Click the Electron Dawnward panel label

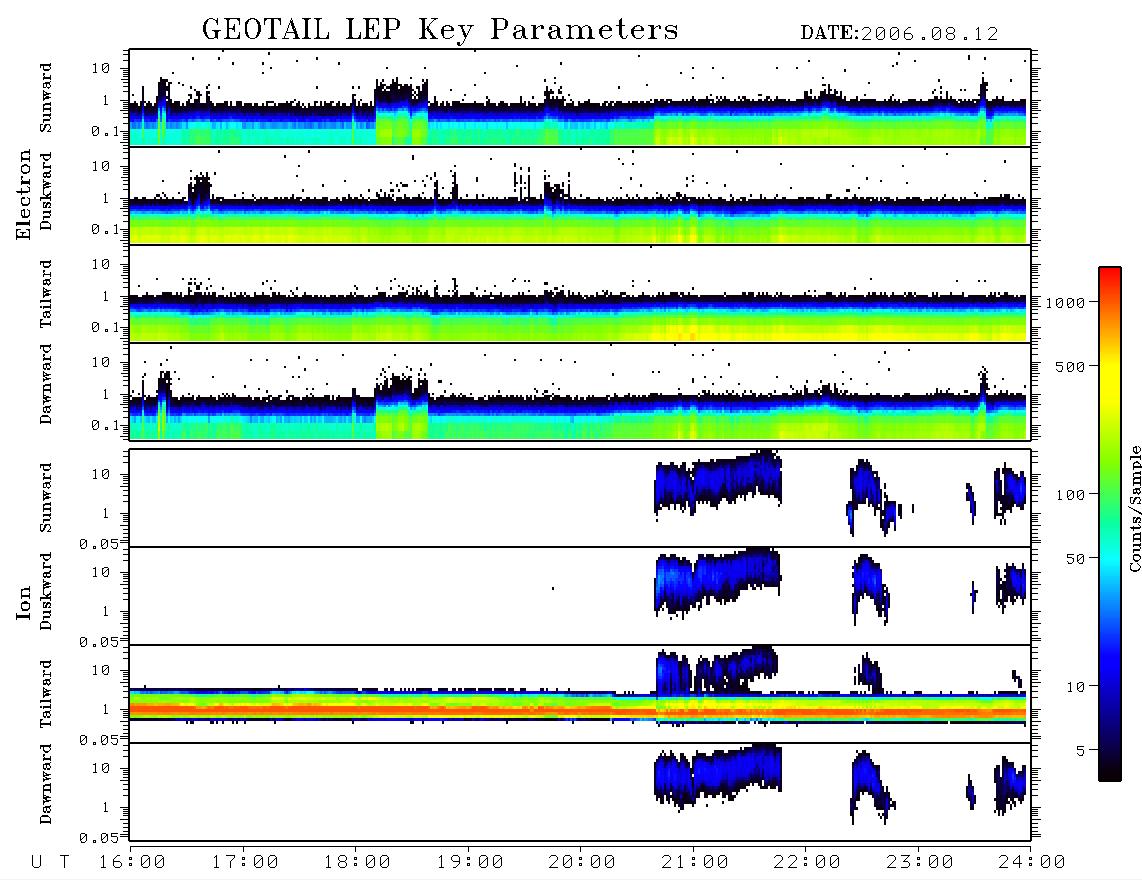[x=46, y=385]
